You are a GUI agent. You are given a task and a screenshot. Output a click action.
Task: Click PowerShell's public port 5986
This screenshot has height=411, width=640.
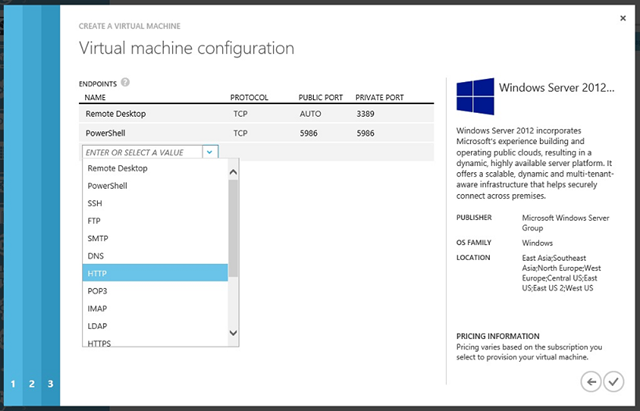(309, 133)
